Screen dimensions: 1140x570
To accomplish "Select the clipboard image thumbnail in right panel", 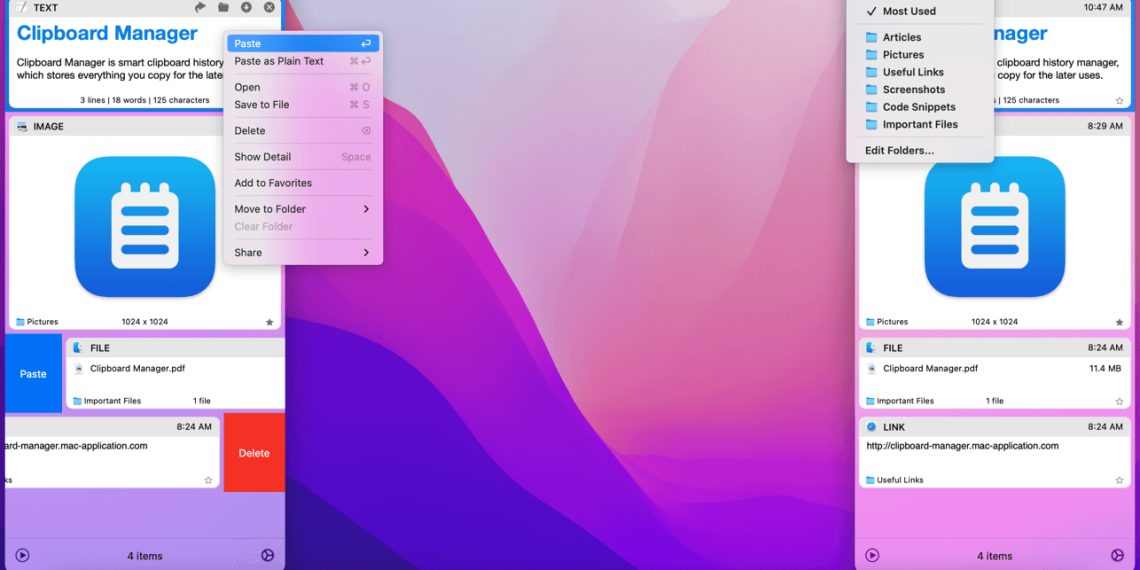I will 993,227.
